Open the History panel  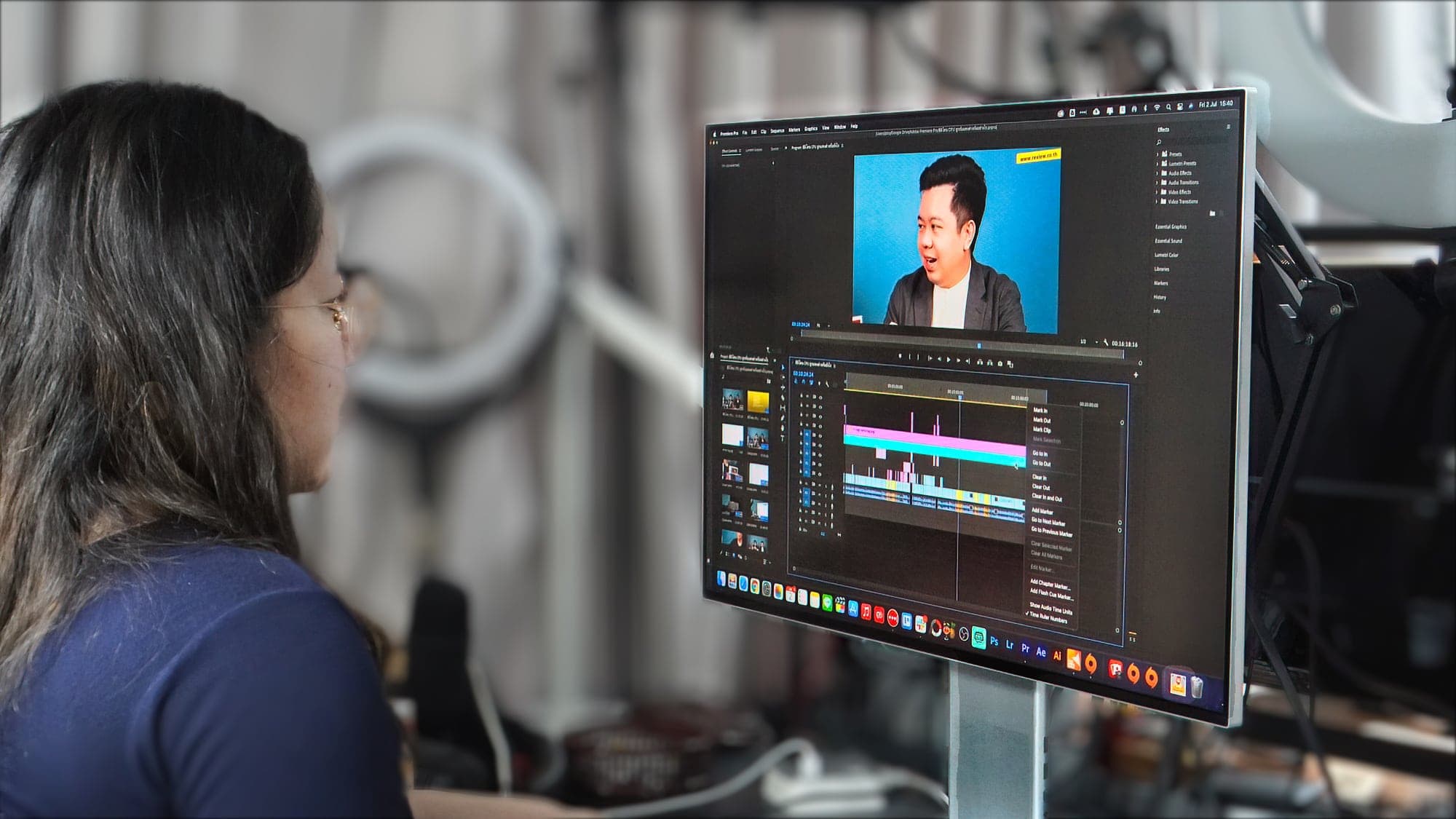click(x=1160, y=297)
